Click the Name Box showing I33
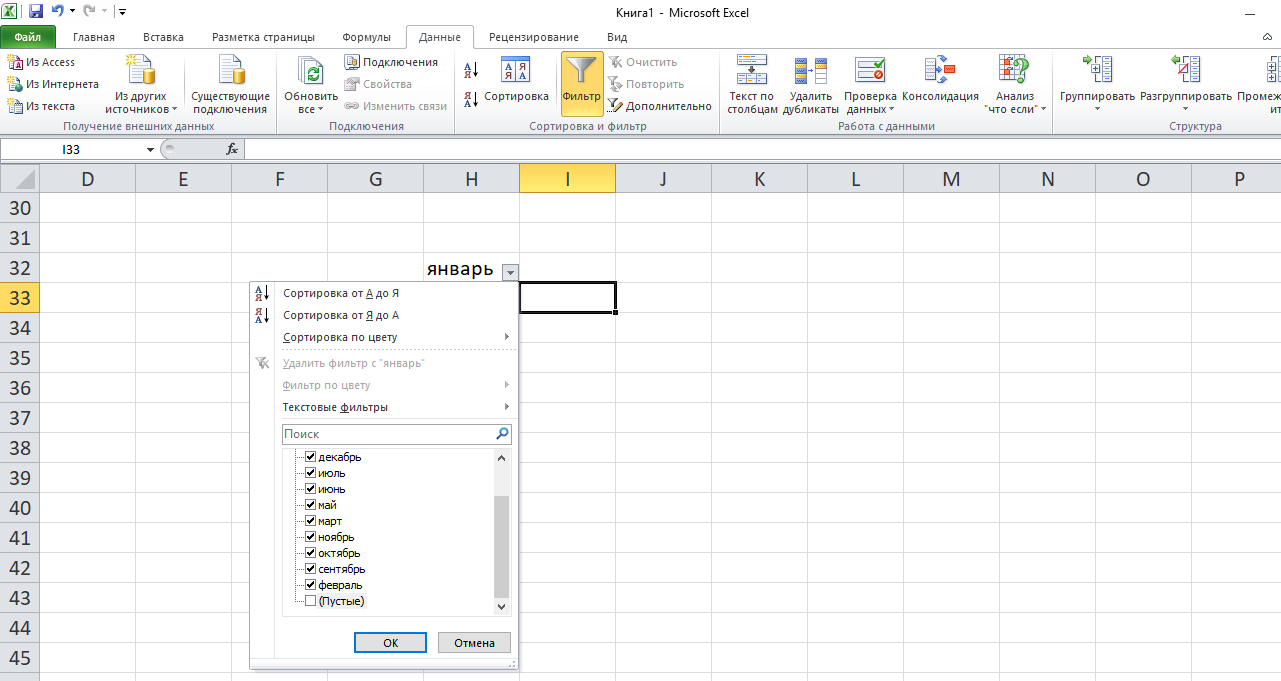Viewport: 1281px width, 681px height. (x=72, y=149)
